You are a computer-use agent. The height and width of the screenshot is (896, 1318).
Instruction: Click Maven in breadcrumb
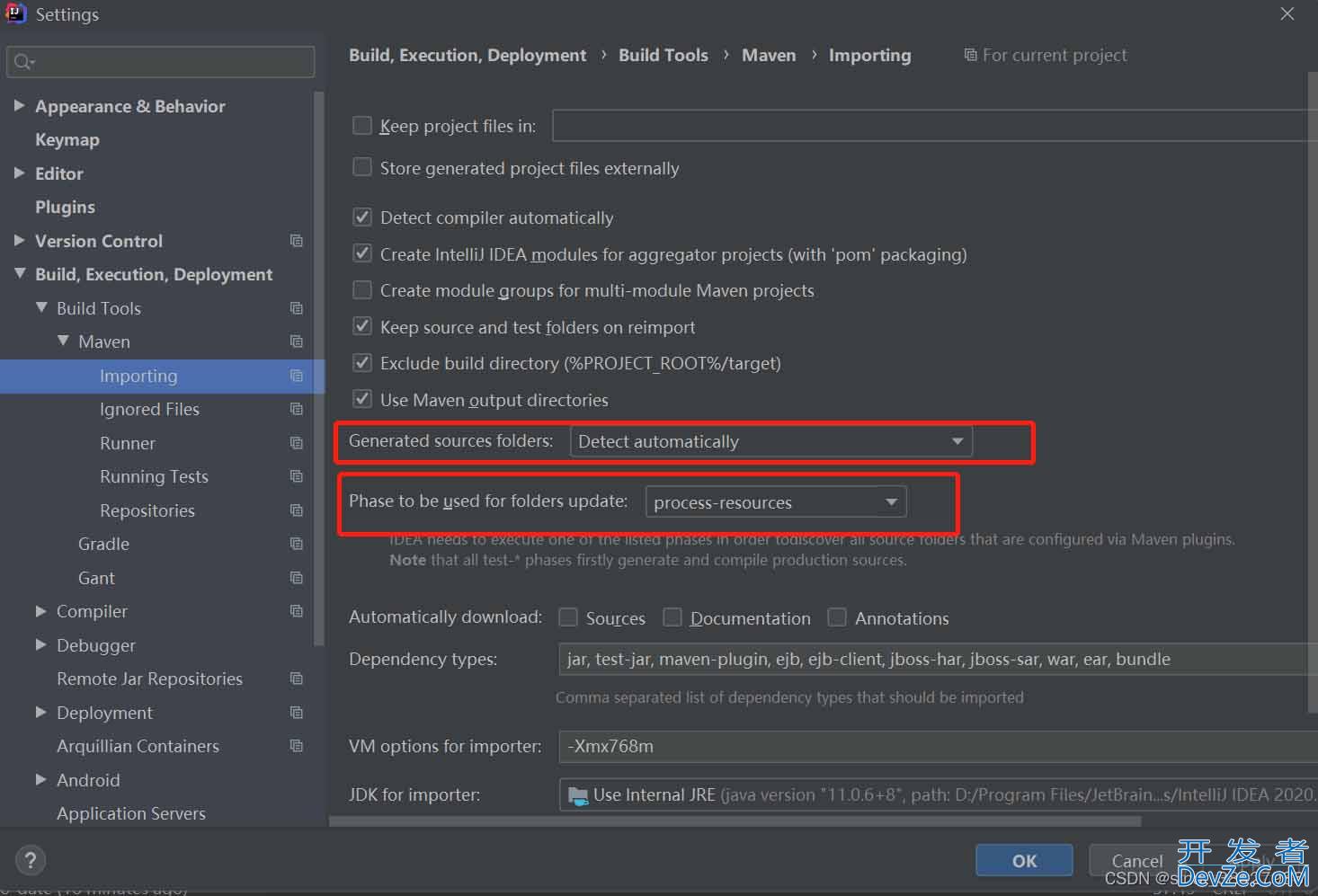pyautogui.click(x=769, y=55)
